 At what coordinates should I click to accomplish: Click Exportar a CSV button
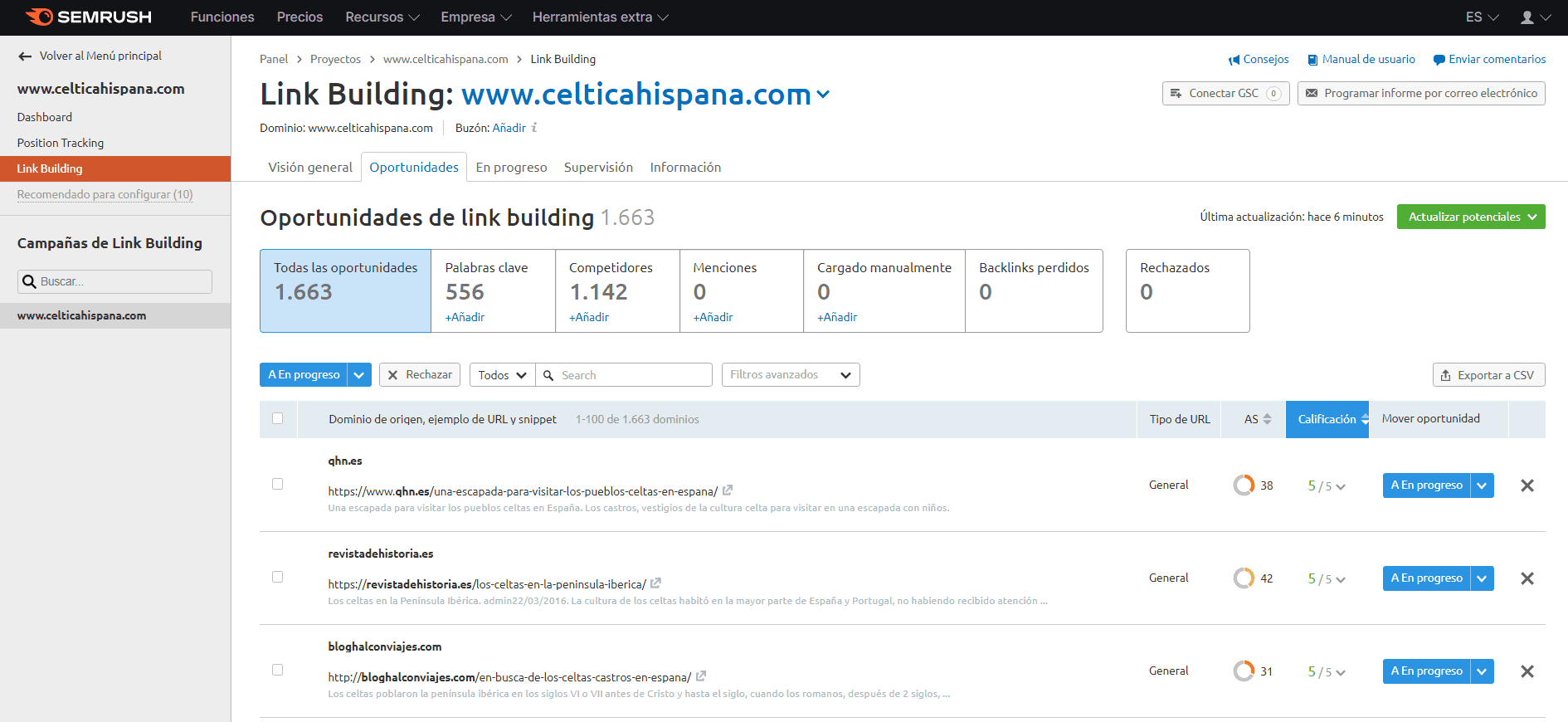(x=1489, y=375)
